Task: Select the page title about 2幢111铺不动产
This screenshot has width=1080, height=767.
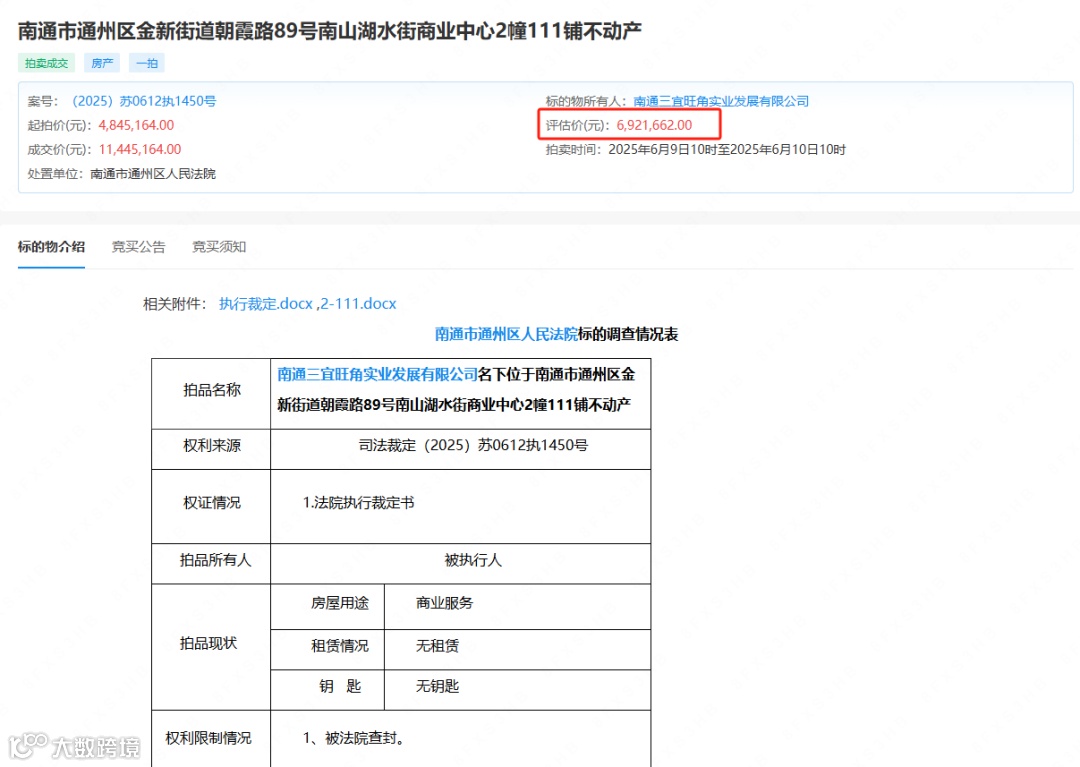Action: [330, 31]
